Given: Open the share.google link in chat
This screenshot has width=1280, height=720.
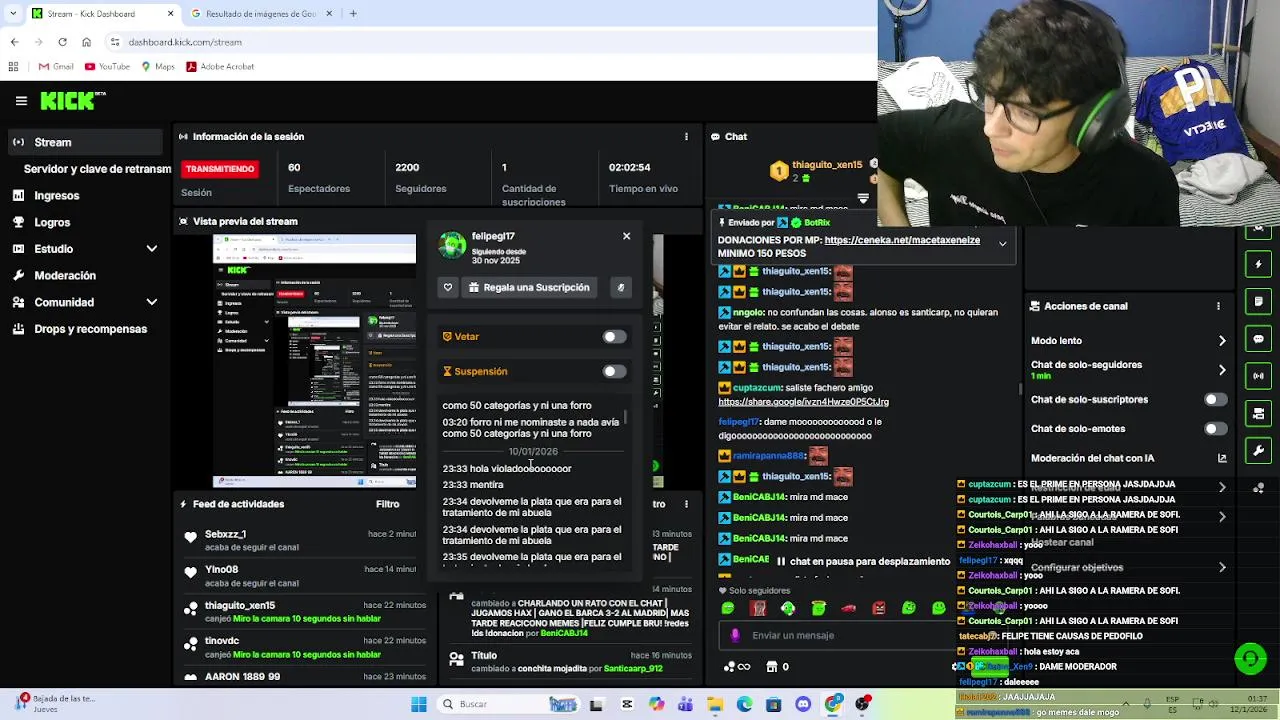Looking at the screenshot, I should (803, 402).
